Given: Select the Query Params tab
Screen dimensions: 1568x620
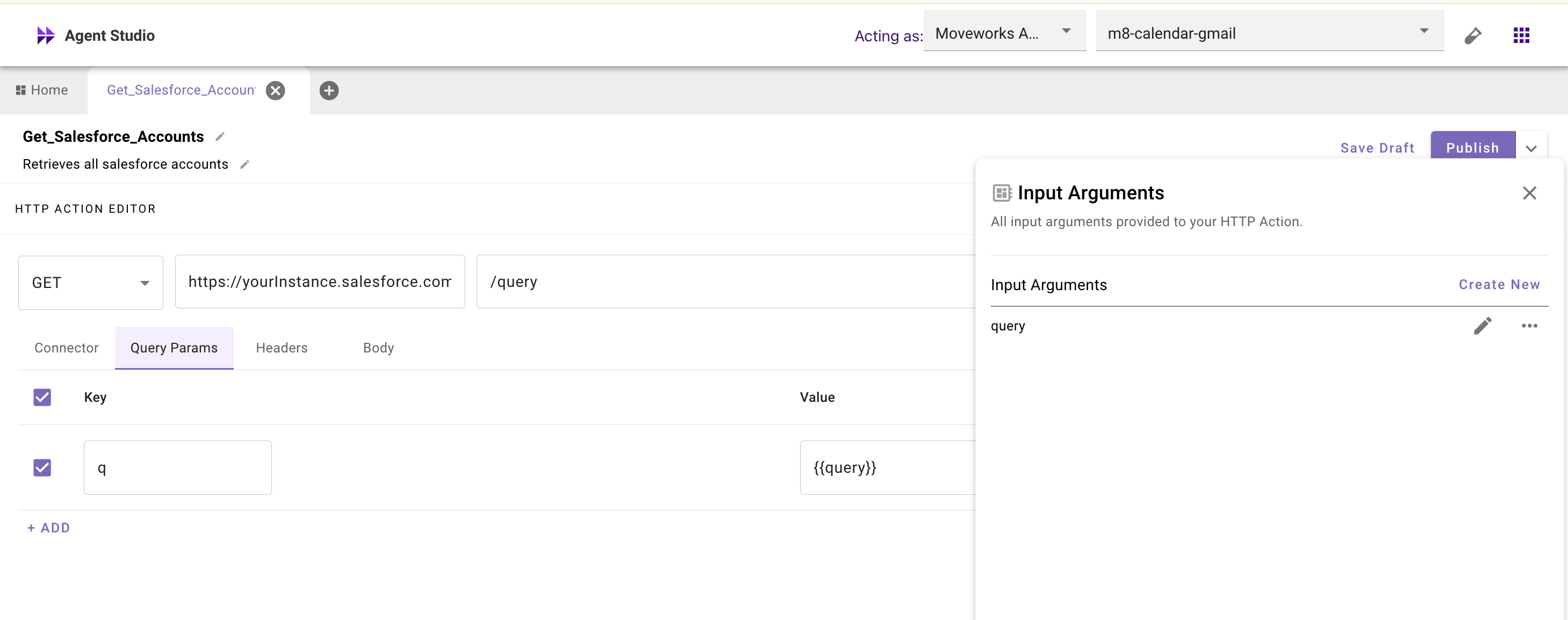Looking at the screenshot, I should pos(174,348).
